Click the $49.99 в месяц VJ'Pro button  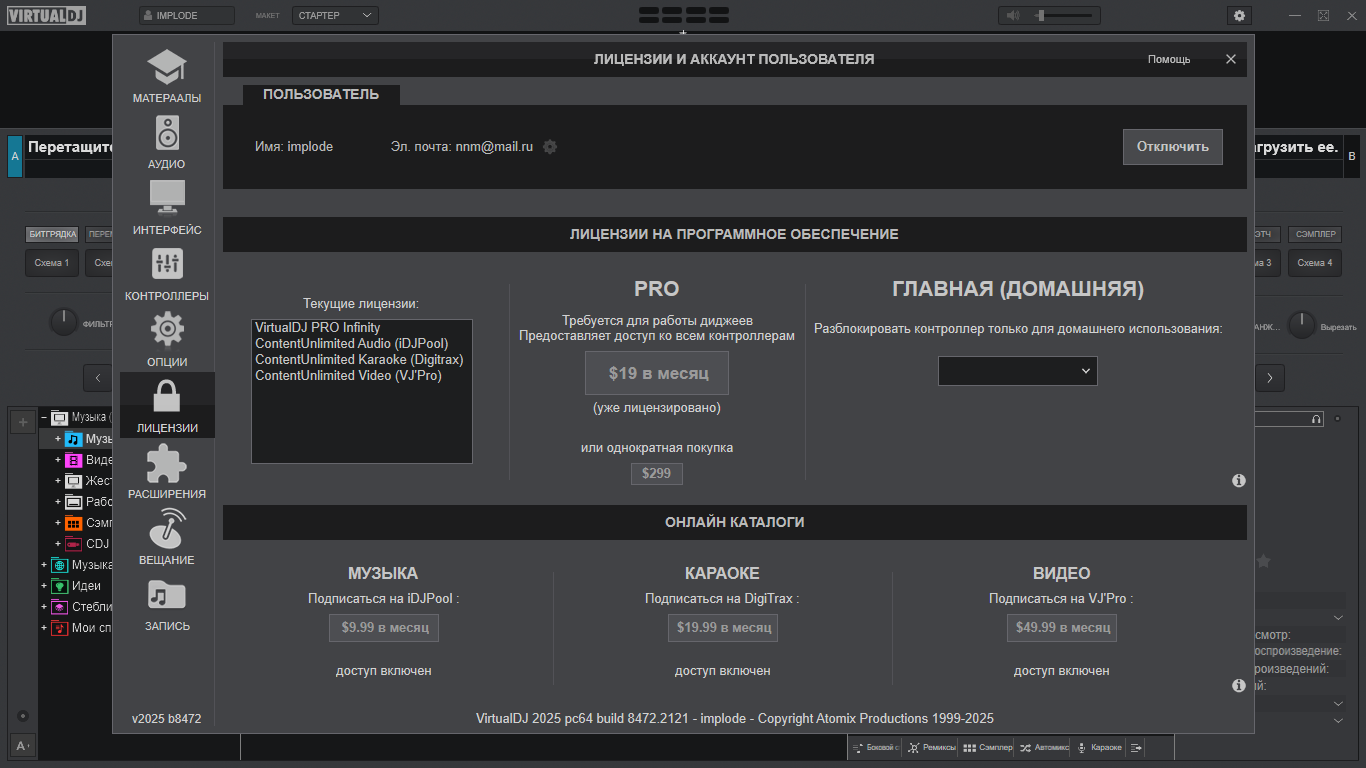point(1062,628)
